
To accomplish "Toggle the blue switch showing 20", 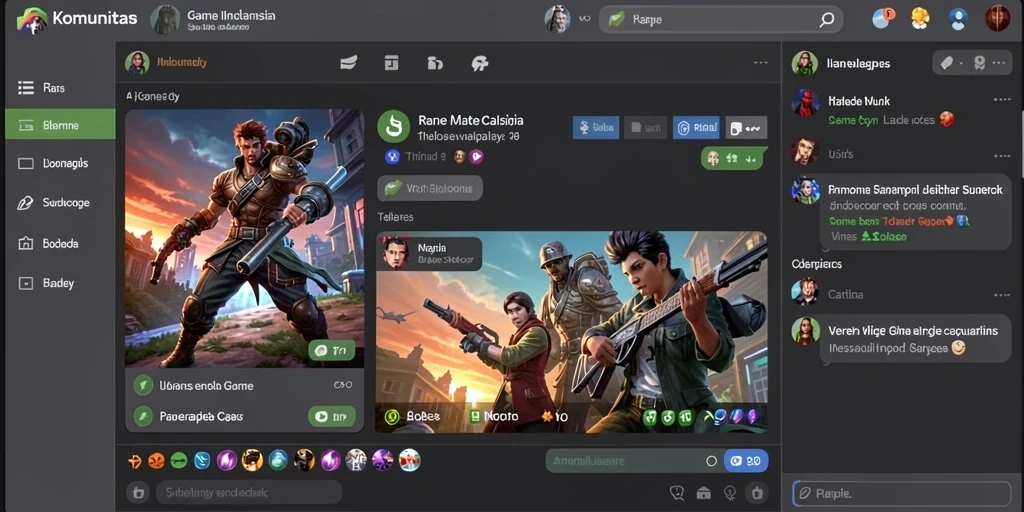I will (746, 461).
